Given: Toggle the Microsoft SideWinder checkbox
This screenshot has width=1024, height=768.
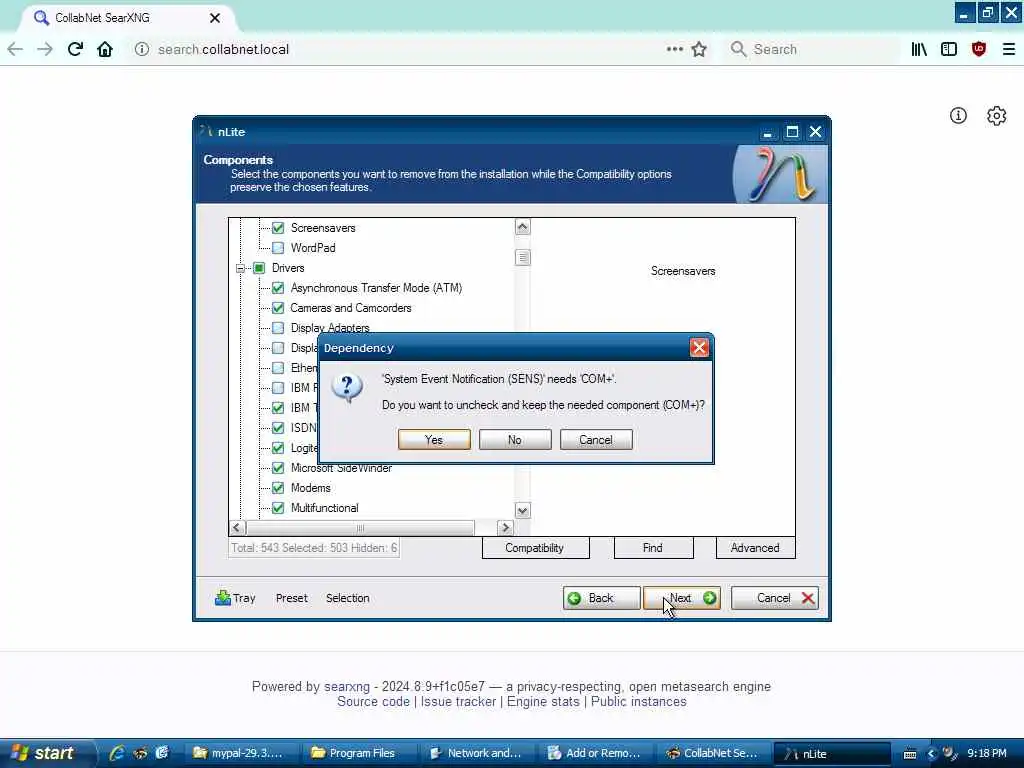Looking at the screenshot, I should point(278,468).
